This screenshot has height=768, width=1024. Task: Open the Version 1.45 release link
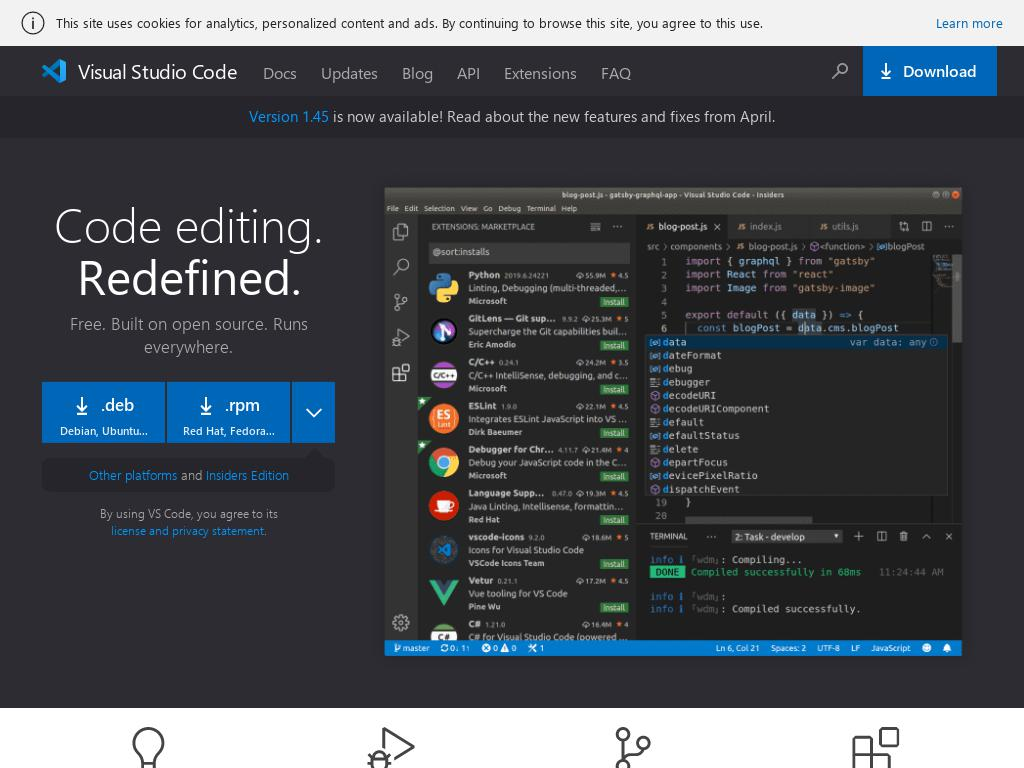[288, 117]
